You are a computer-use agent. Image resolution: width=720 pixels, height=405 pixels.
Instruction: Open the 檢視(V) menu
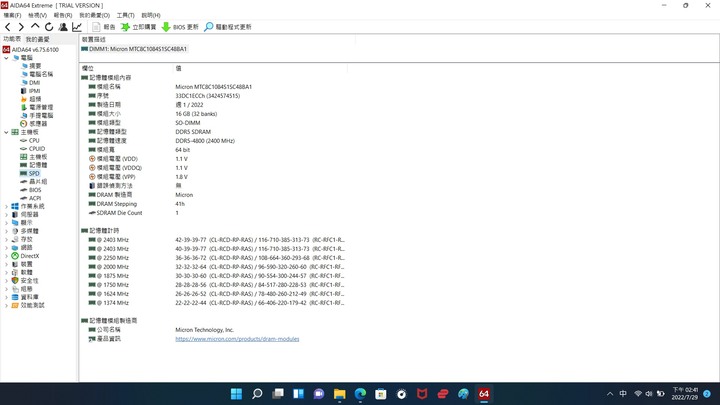pyautogui.click(x=38, y=15)
